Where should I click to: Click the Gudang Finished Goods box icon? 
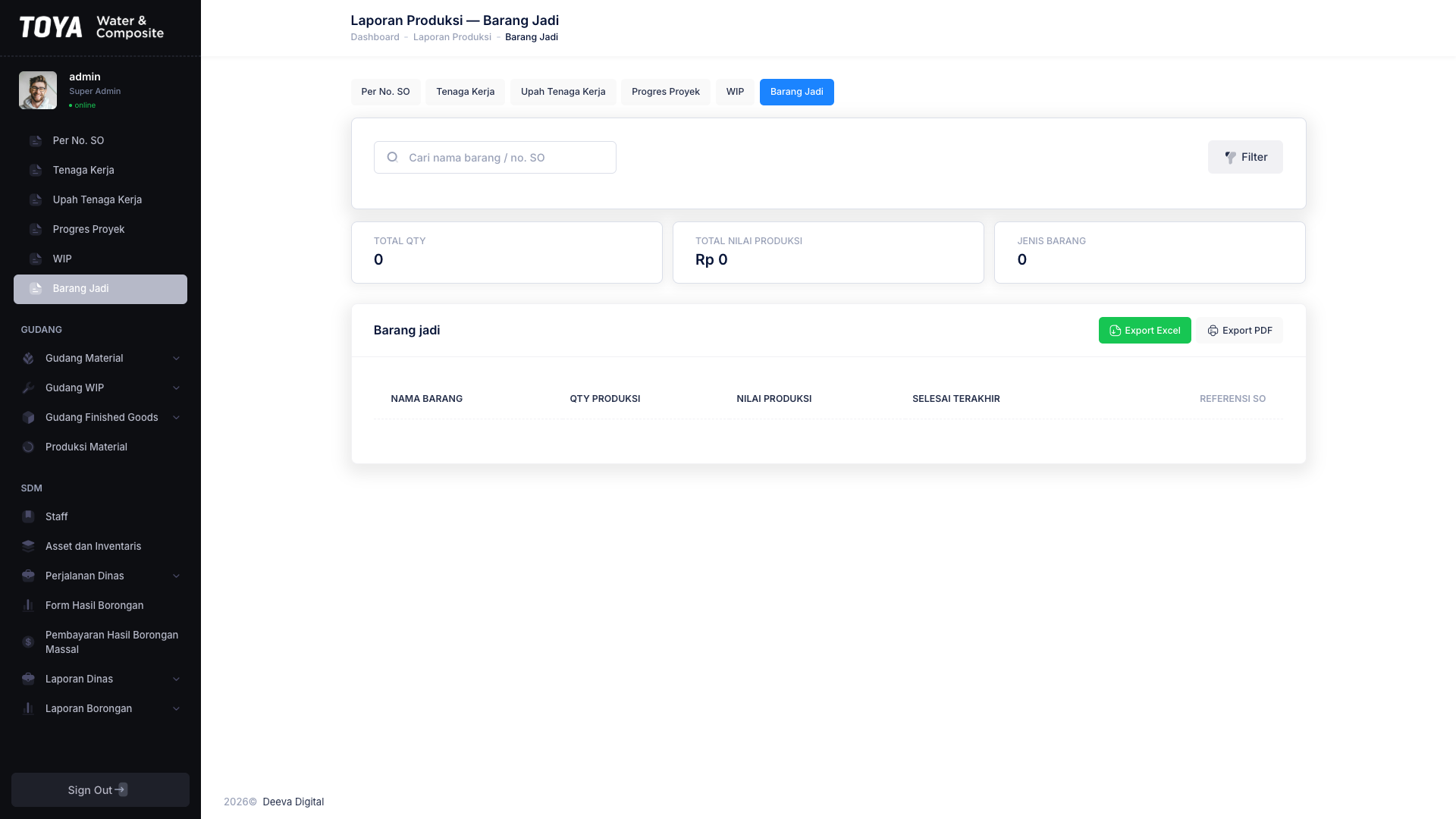[x=28, y=418]
